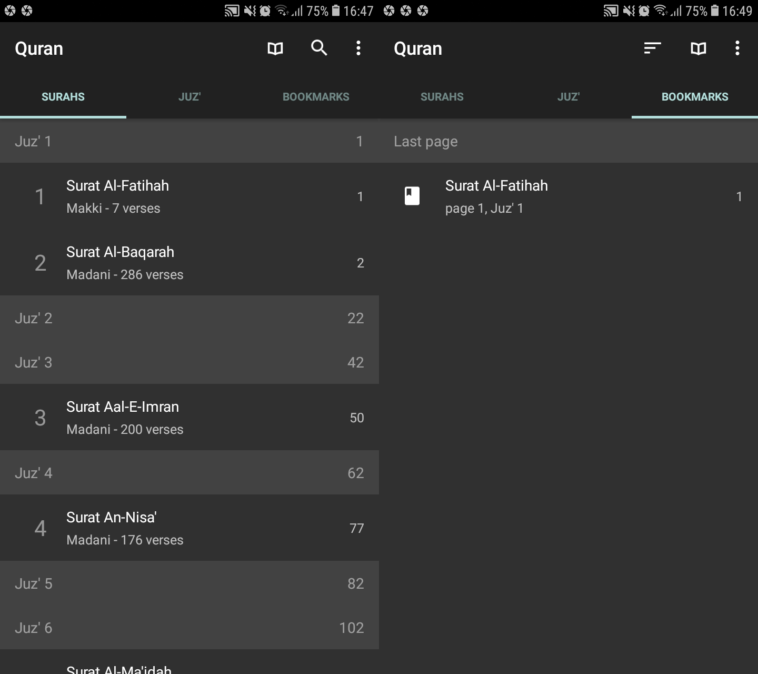This screenshot has width=758, height=674.
Task: Tap the search icon in the Surahs screen
Action: click(x=319, y=48)
